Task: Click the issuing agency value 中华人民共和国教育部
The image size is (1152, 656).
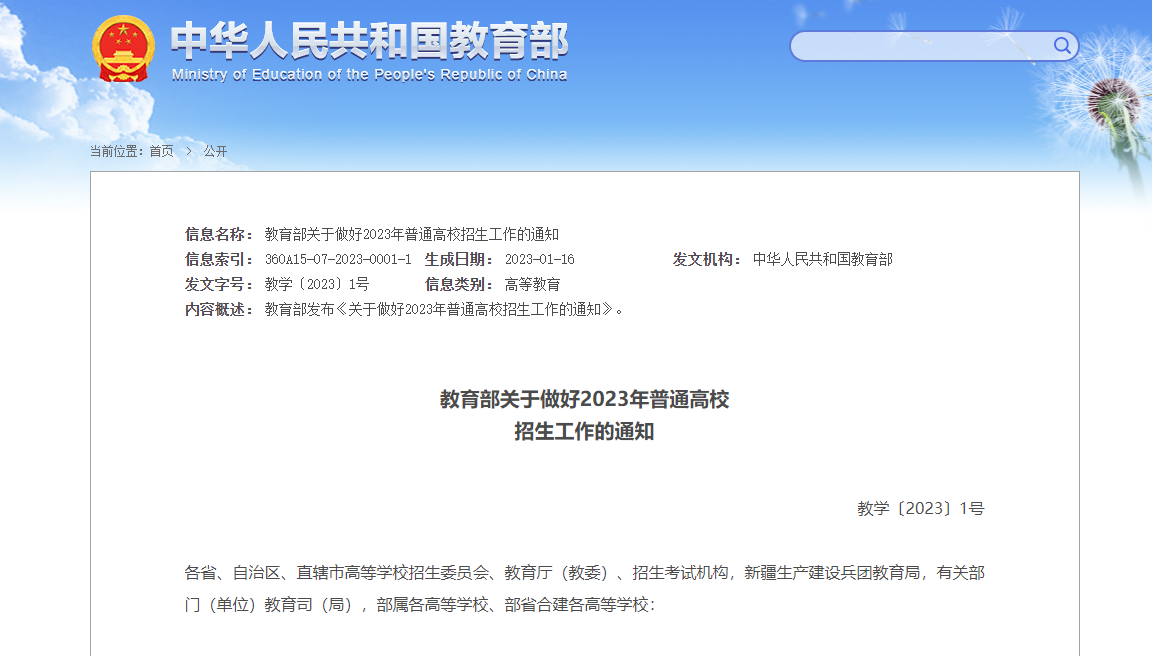Action: [x=822, y=259]
